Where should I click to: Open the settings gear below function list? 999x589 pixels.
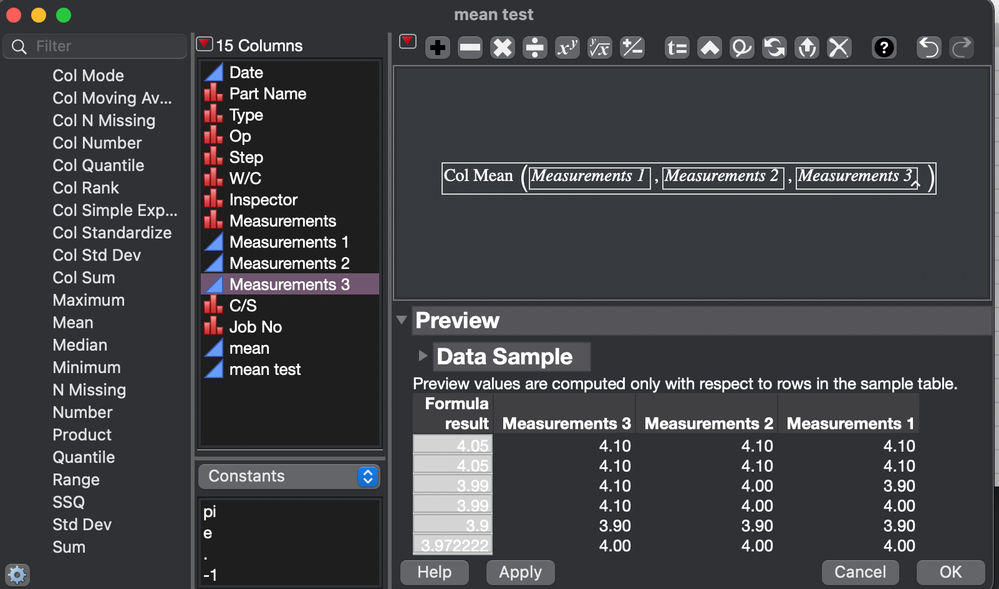tap(17, 575)
